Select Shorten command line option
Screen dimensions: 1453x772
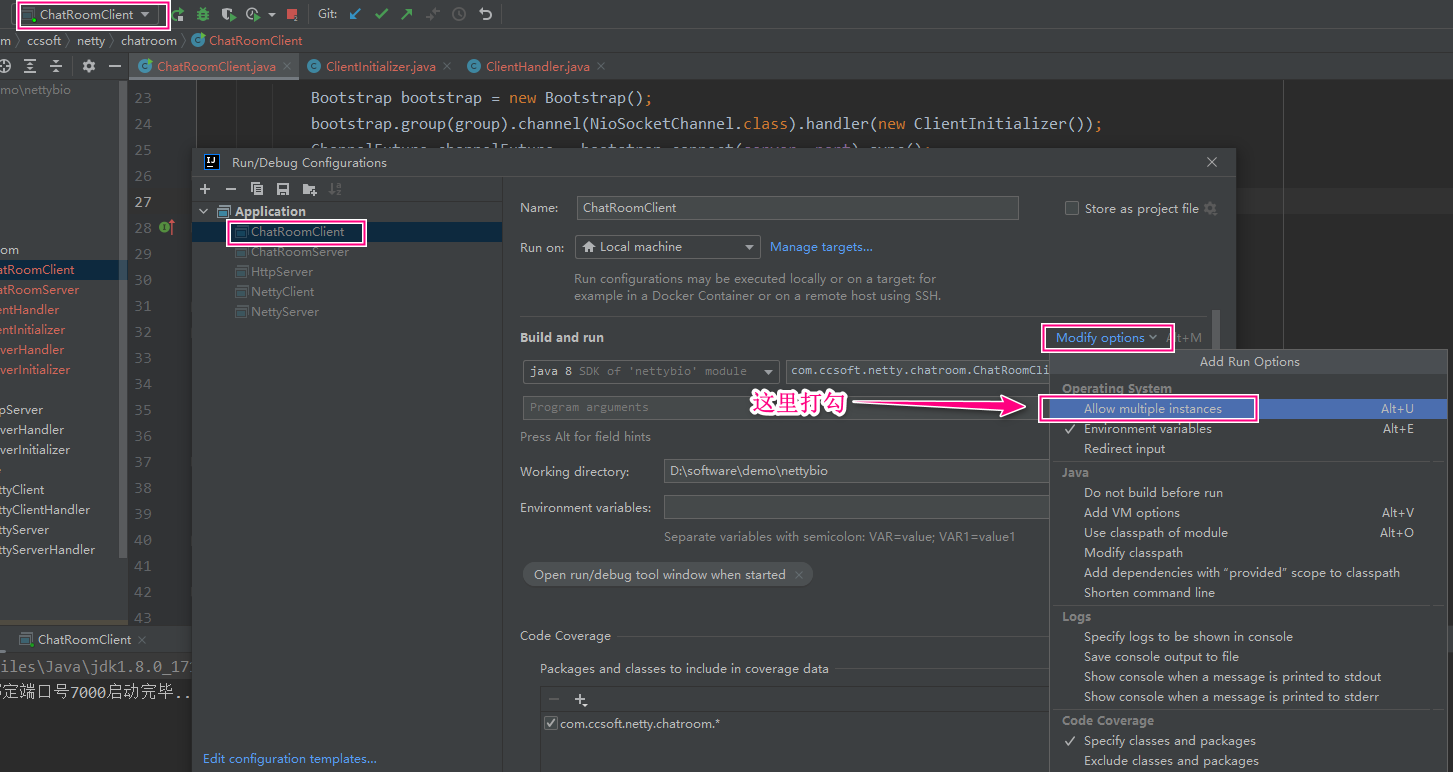pyautogui.click(x=1248, y=593)
